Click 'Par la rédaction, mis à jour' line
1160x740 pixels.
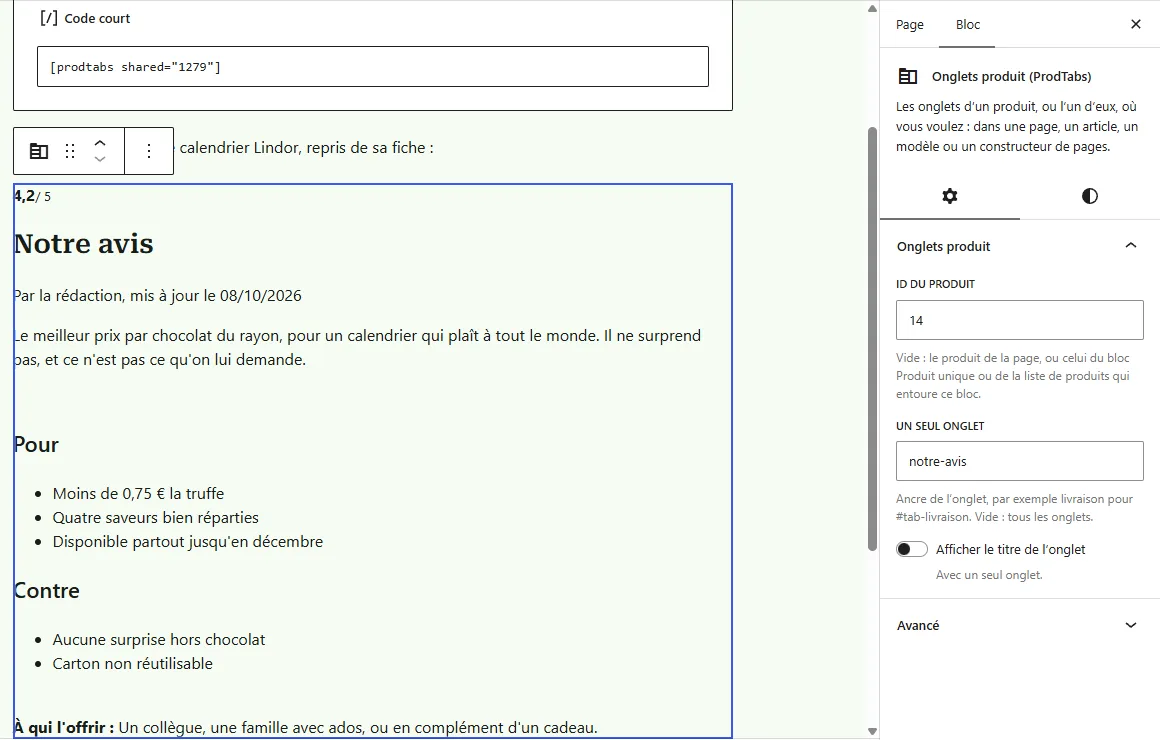tap(158, 296)
